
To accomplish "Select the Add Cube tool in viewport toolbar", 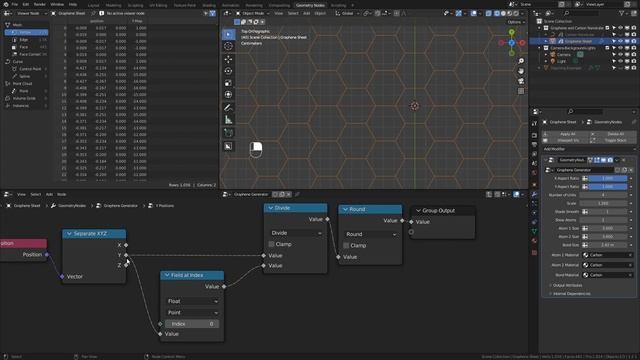I will coord(228,133).
